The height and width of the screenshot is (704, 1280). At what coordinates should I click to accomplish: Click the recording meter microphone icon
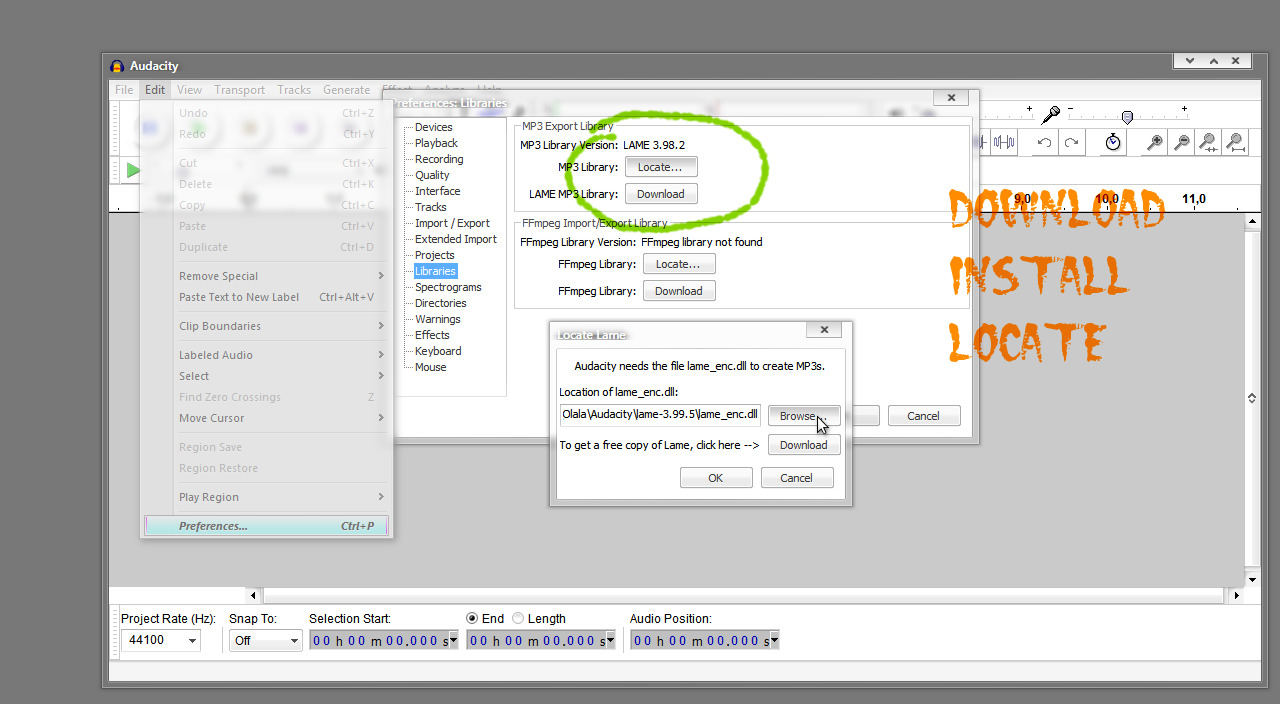point(1051,113)
